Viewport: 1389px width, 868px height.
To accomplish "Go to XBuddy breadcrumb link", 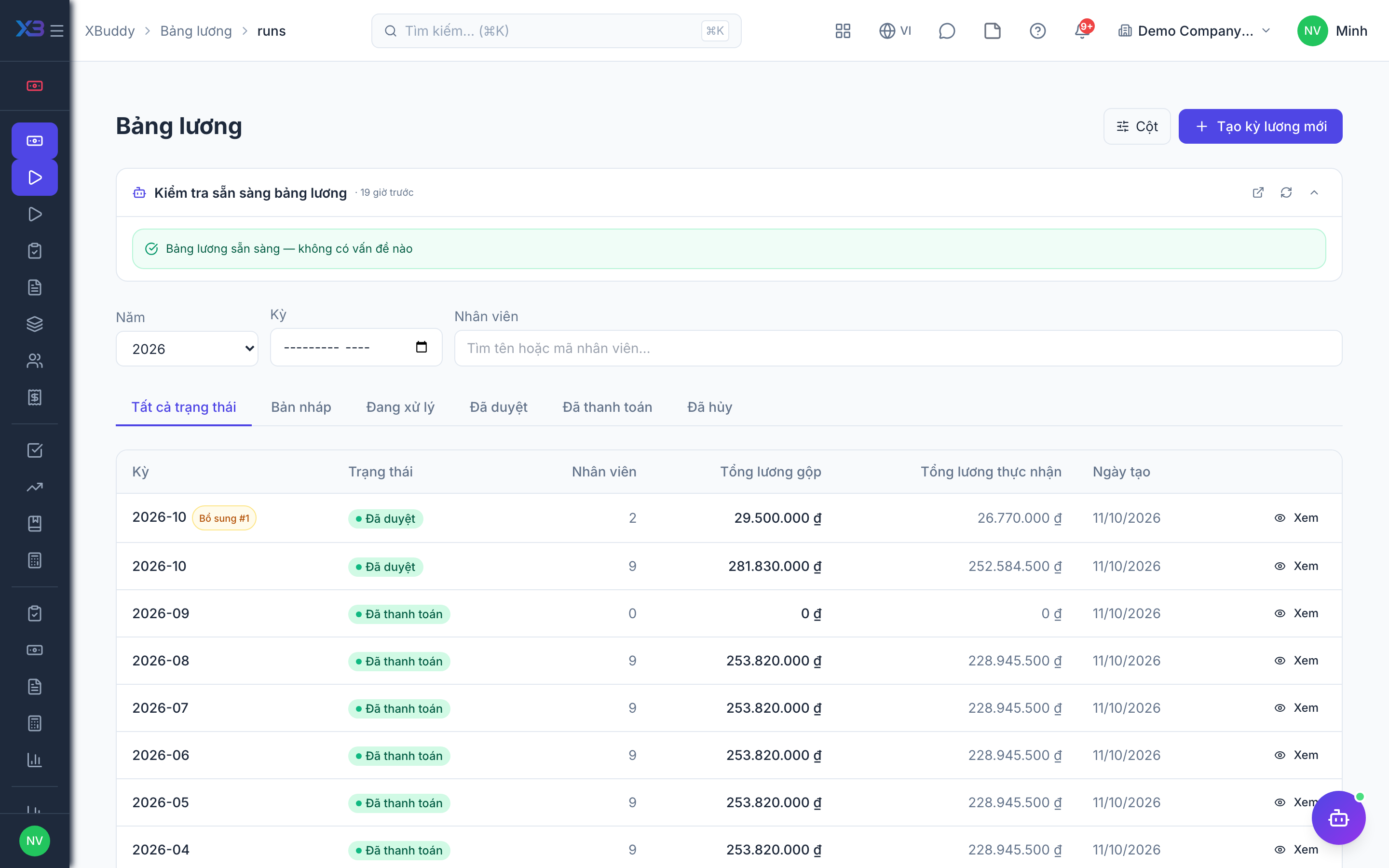I will coord(109,31).
